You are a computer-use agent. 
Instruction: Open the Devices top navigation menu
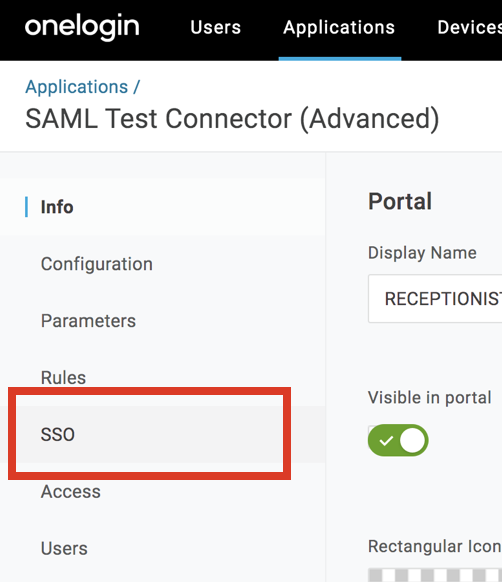pyautogui.click(x=470, y=27)
